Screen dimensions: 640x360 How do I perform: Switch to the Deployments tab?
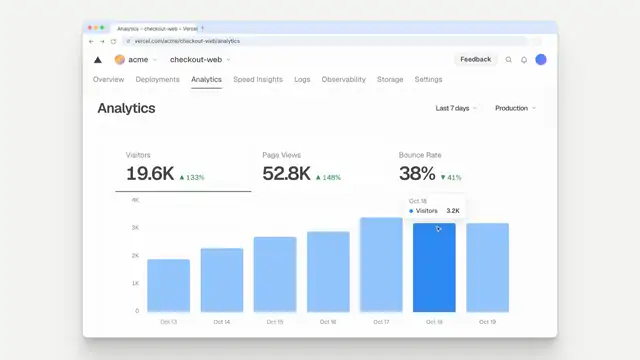pyautogui.click(x=158, y=80)
